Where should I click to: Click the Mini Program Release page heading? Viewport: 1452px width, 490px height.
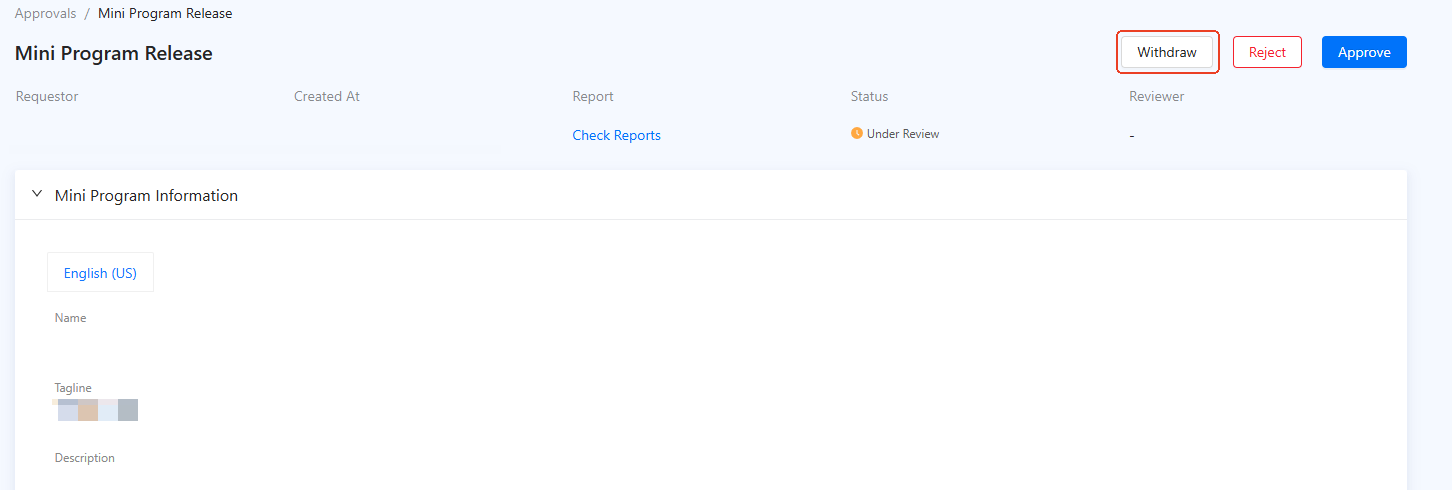(x=114, y=54)
